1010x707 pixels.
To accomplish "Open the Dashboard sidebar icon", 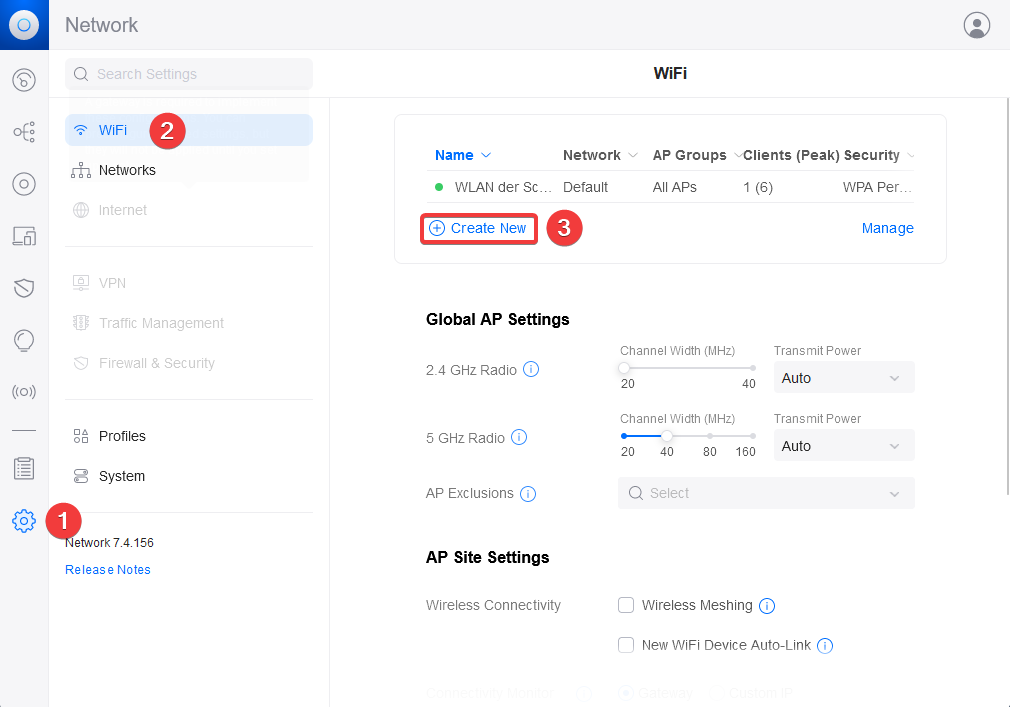I will coord(24,80).
